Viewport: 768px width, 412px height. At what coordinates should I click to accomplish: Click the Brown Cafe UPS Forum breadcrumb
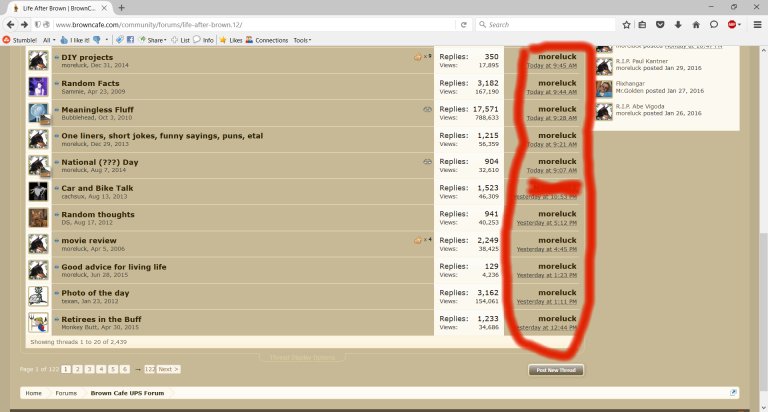pos(127,393)
